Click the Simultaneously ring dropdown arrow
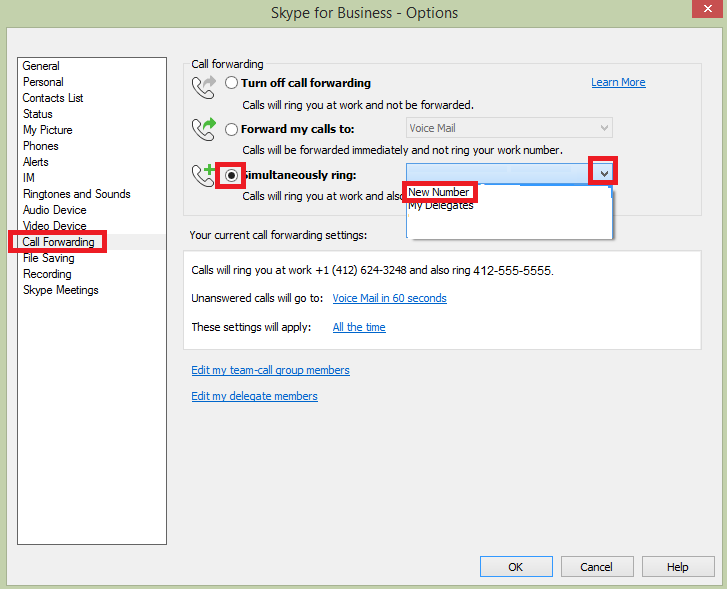This screenshot has height=589, width=727. coord(604,174)
